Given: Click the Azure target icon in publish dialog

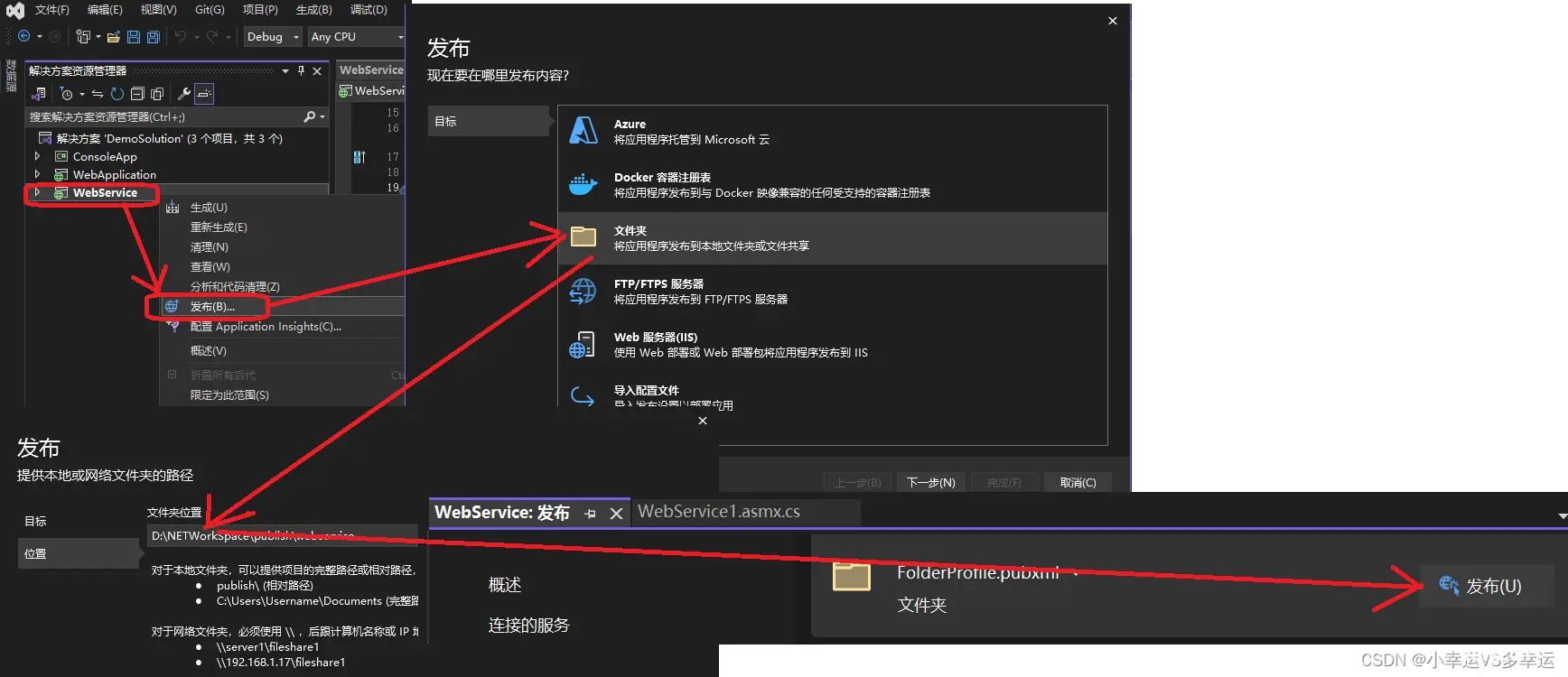Looking at the screenshot, I should point(583,131).
